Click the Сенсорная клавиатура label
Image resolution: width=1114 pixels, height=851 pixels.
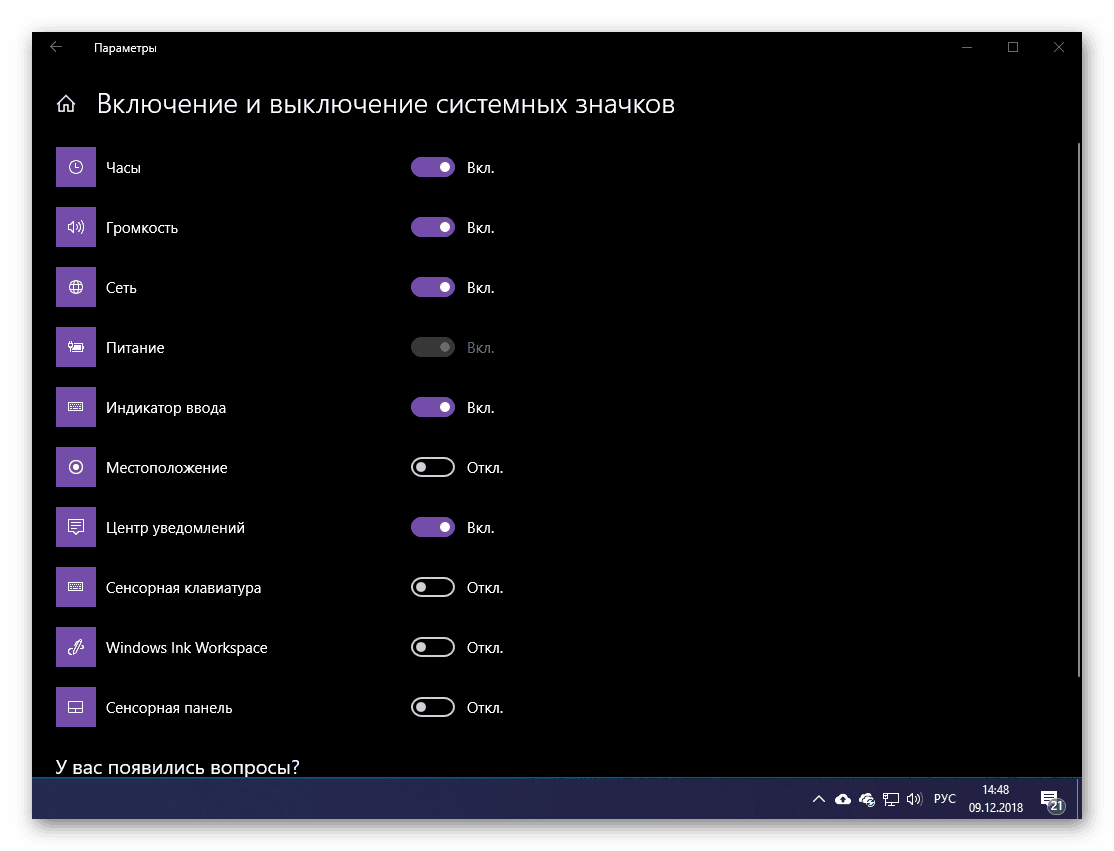pyautogui.click(x=183, y=588)
